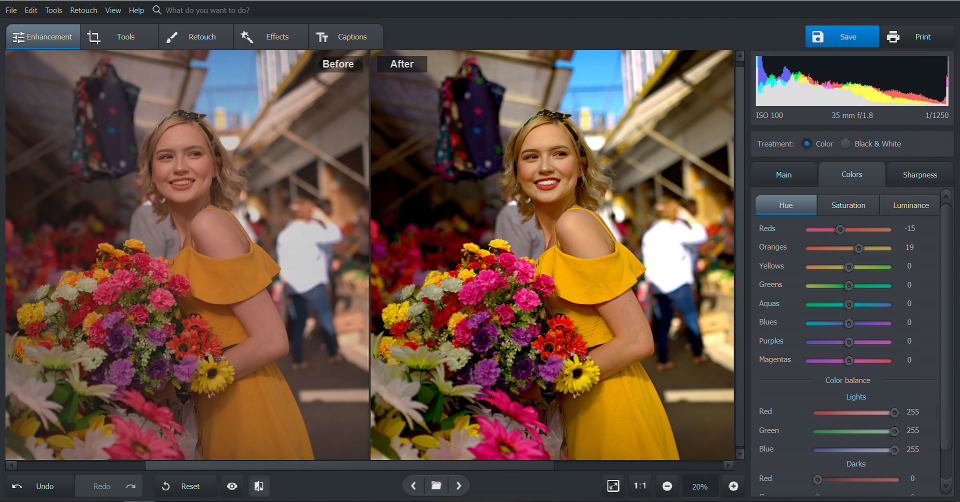The image size is (960, 502).
Task: Switch to the Sharpness tab
Action: click(x=919, y=174)
